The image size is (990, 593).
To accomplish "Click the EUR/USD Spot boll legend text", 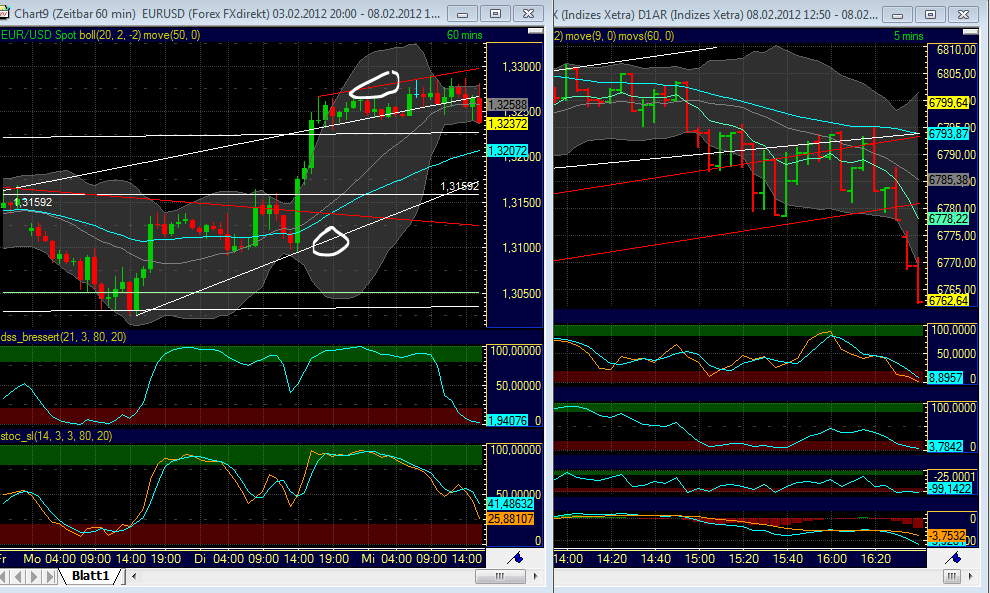I will [x=60, y=34].
